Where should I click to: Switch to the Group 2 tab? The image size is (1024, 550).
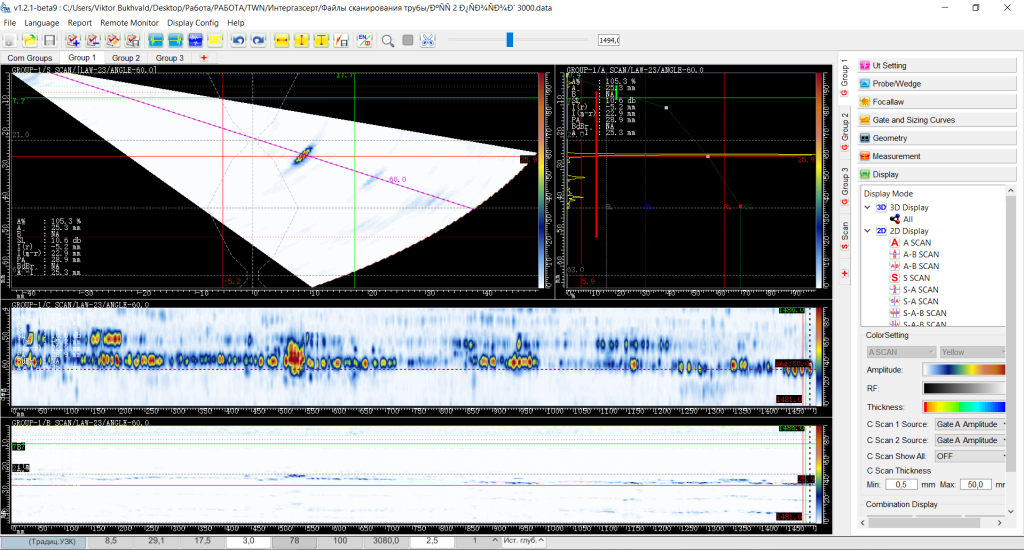point(126,58)
